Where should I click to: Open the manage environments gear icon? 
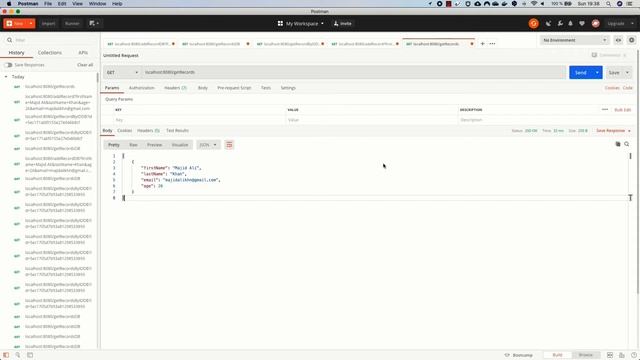[631, 40]
